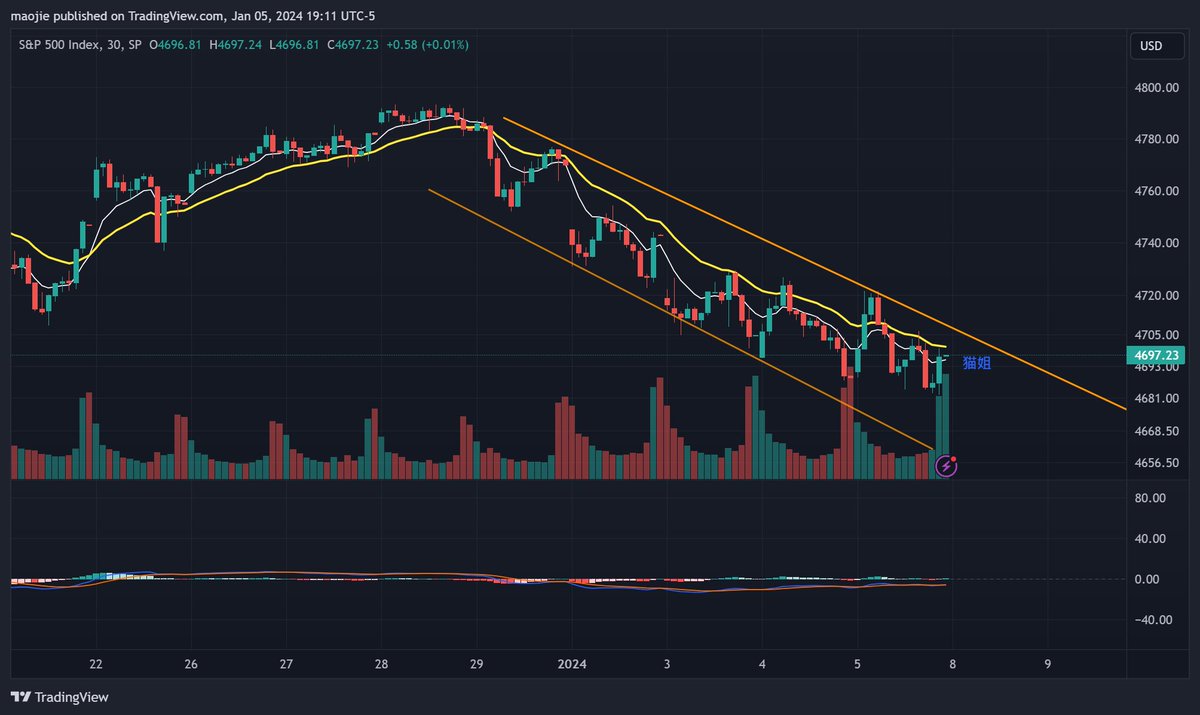Select the teal current price label 4697.23
Screen dimensions: 1200x715
tap(1156, 355)
